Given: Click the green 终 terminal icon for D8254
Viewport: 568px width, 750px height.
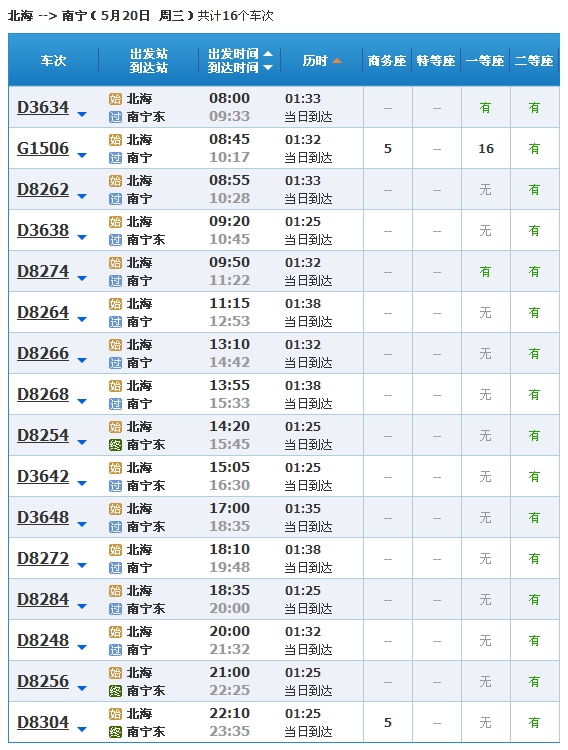Looking at the screenshot, I should 115,445.
